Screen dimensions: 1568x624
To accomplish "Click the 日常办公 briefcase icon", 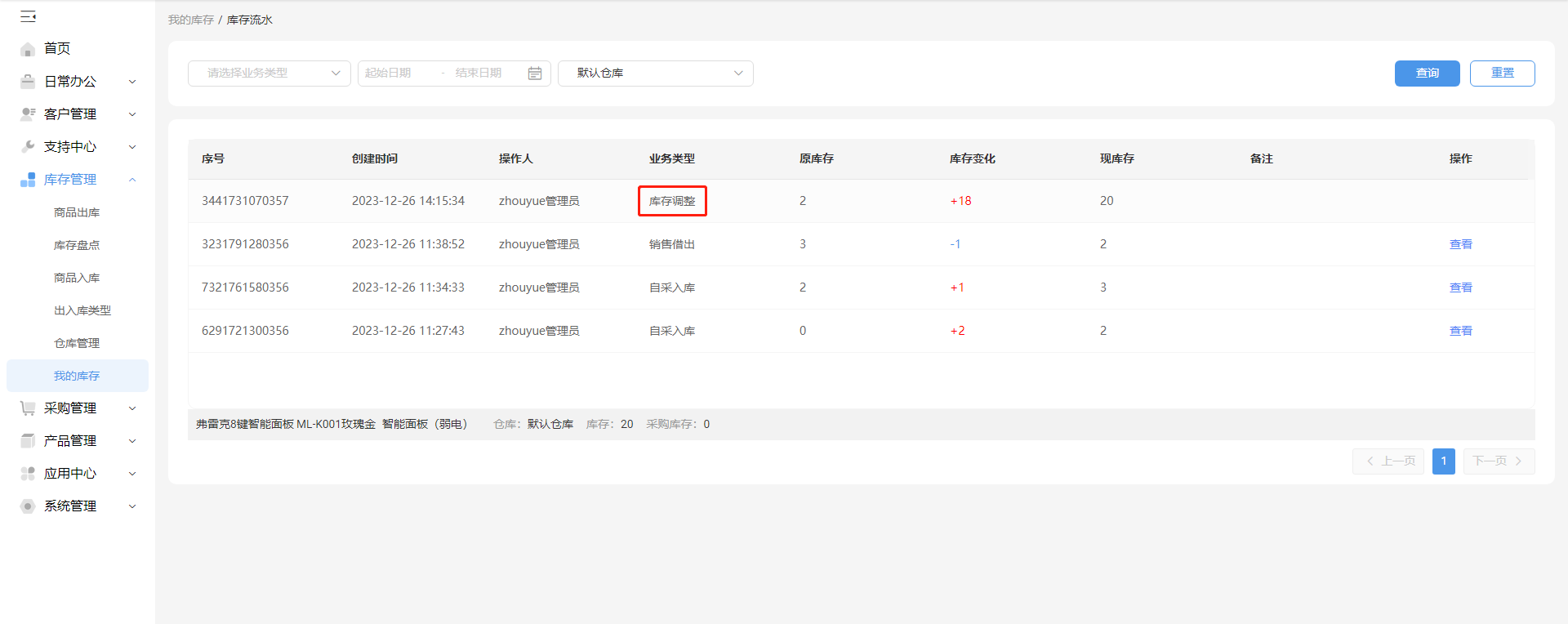I will (x=28, y=82).
